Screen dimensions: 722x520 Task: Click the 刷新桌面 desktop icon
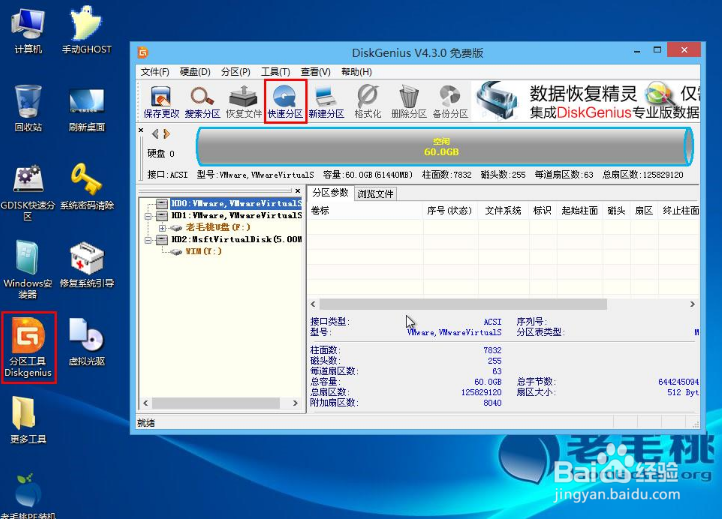[x=87, y=111]
